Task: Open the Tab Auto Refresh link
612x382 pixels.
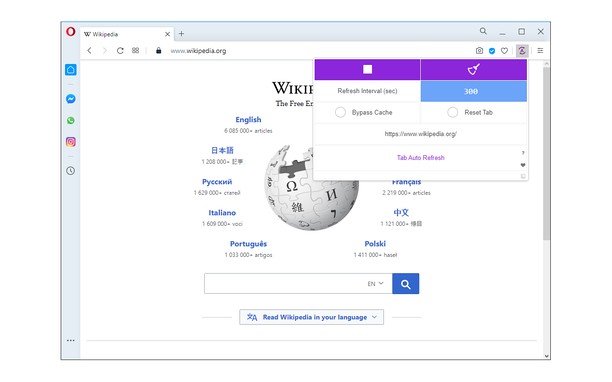Action: (x=421, y=158)
